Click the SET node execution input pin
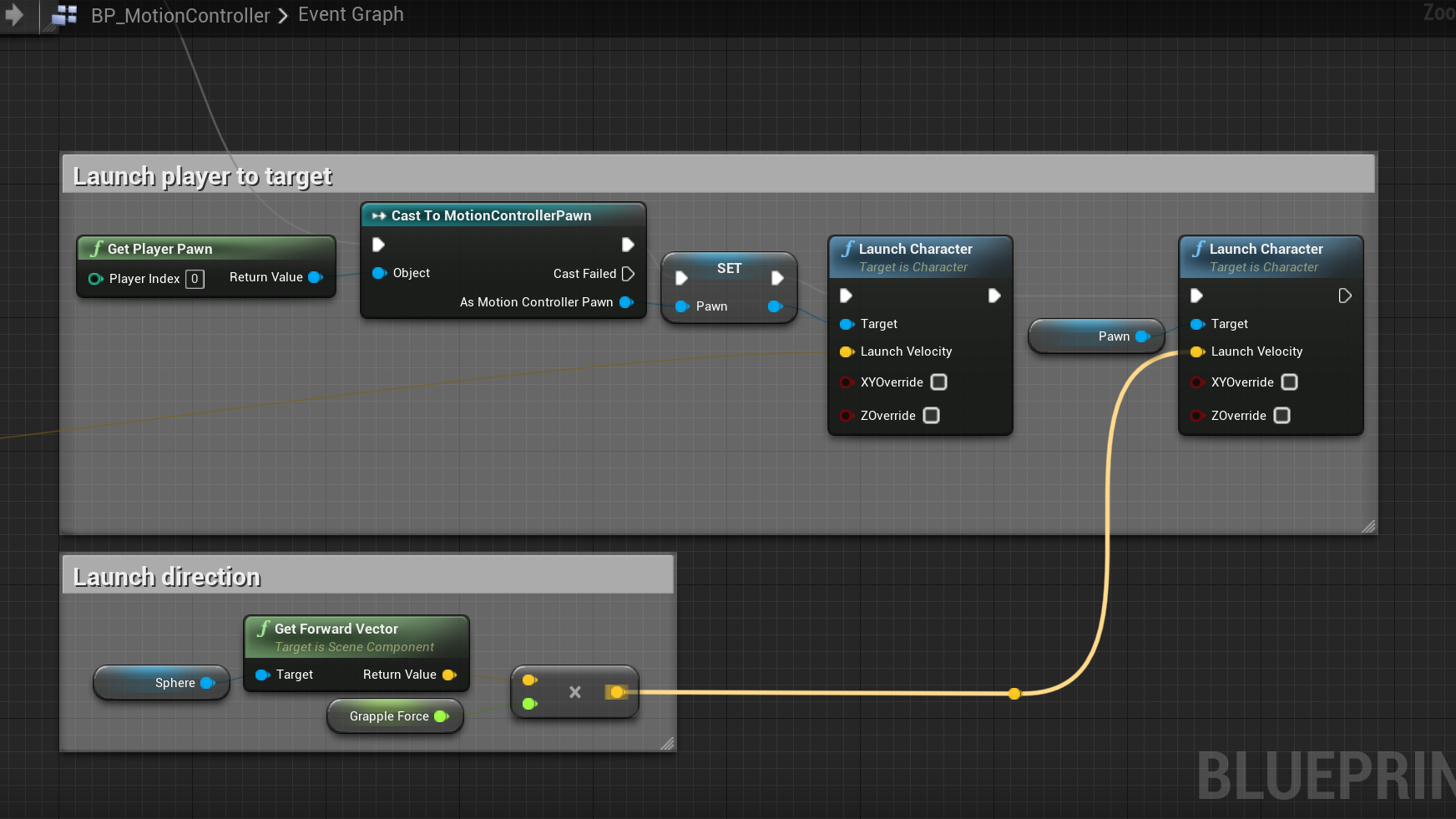Image resolution: width=1456 pixels, height=819 pixels. (x=681, y=278)
